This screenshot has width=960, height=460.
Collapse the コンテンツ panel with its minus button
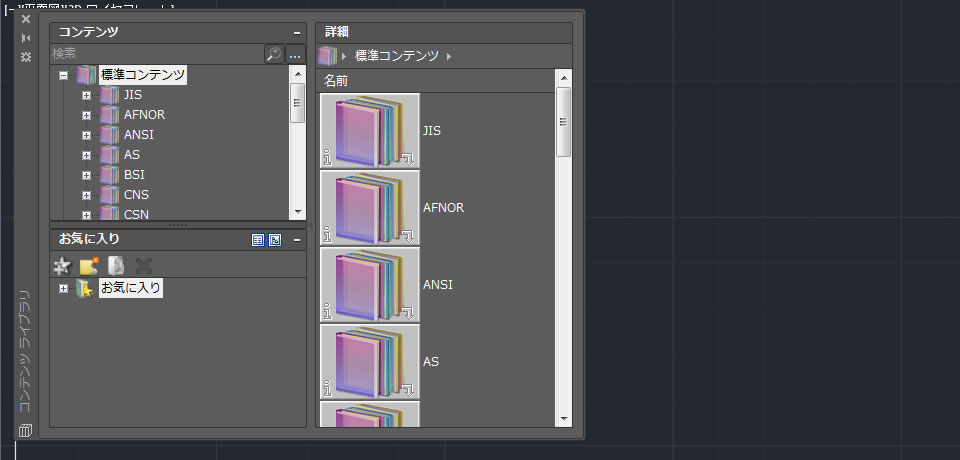click(297, 33)
